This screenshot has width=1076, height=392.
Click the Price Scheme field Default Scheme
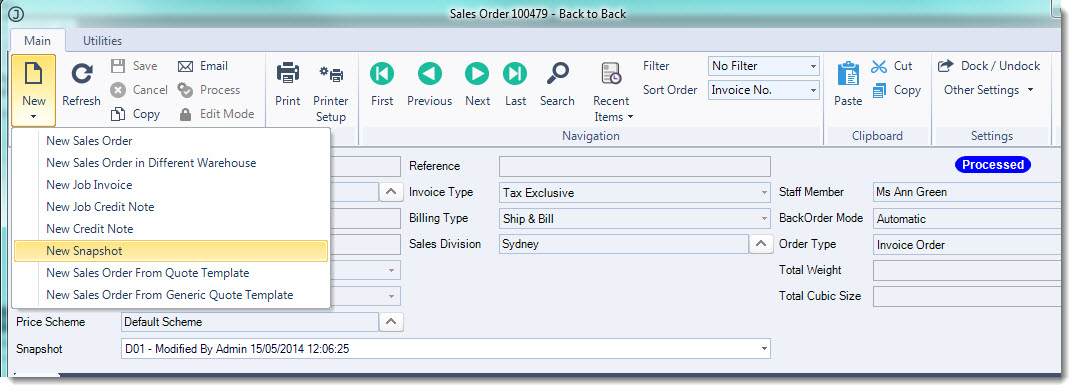249,321
